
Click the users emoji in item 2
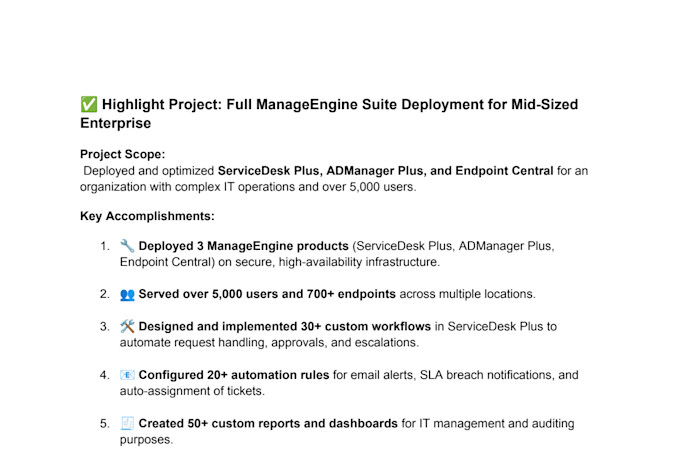click(x=127, y=294)
